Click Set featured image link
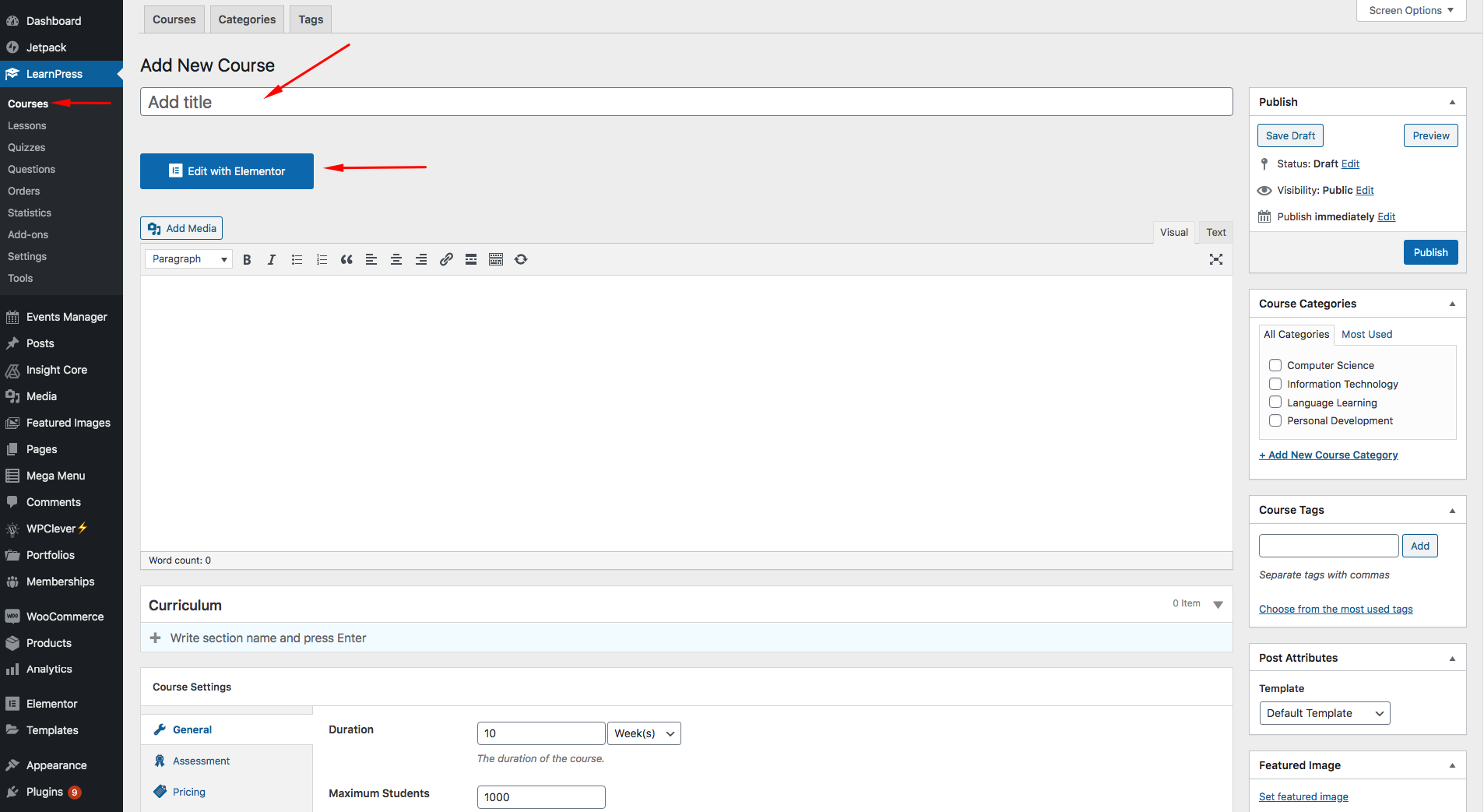 coord(1303,796)
